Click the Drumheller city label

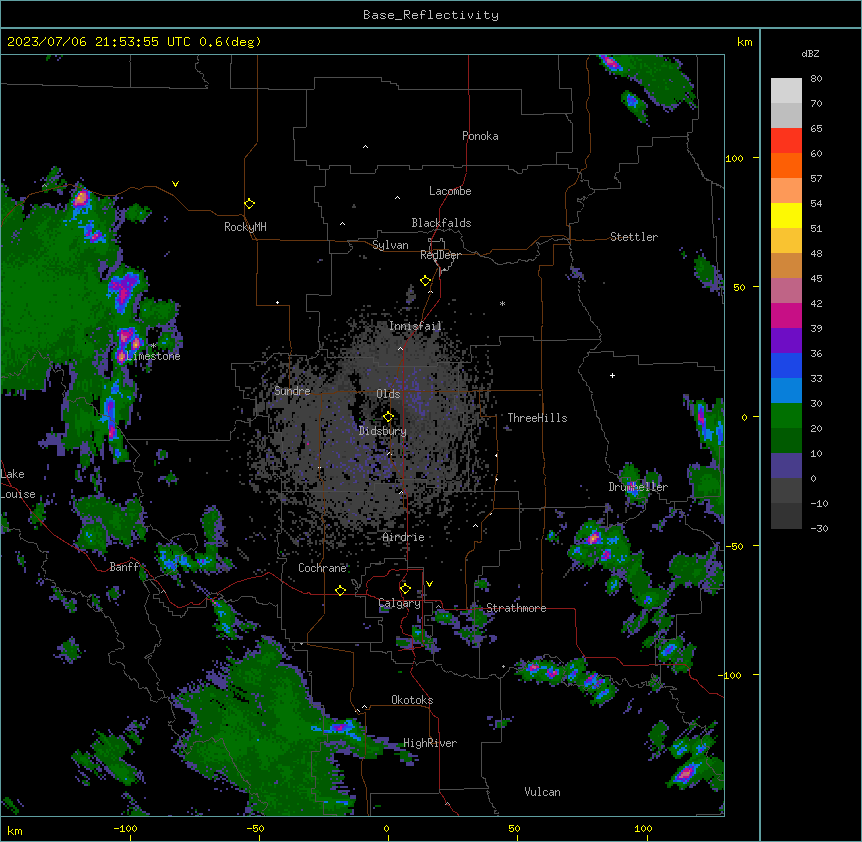638,487
